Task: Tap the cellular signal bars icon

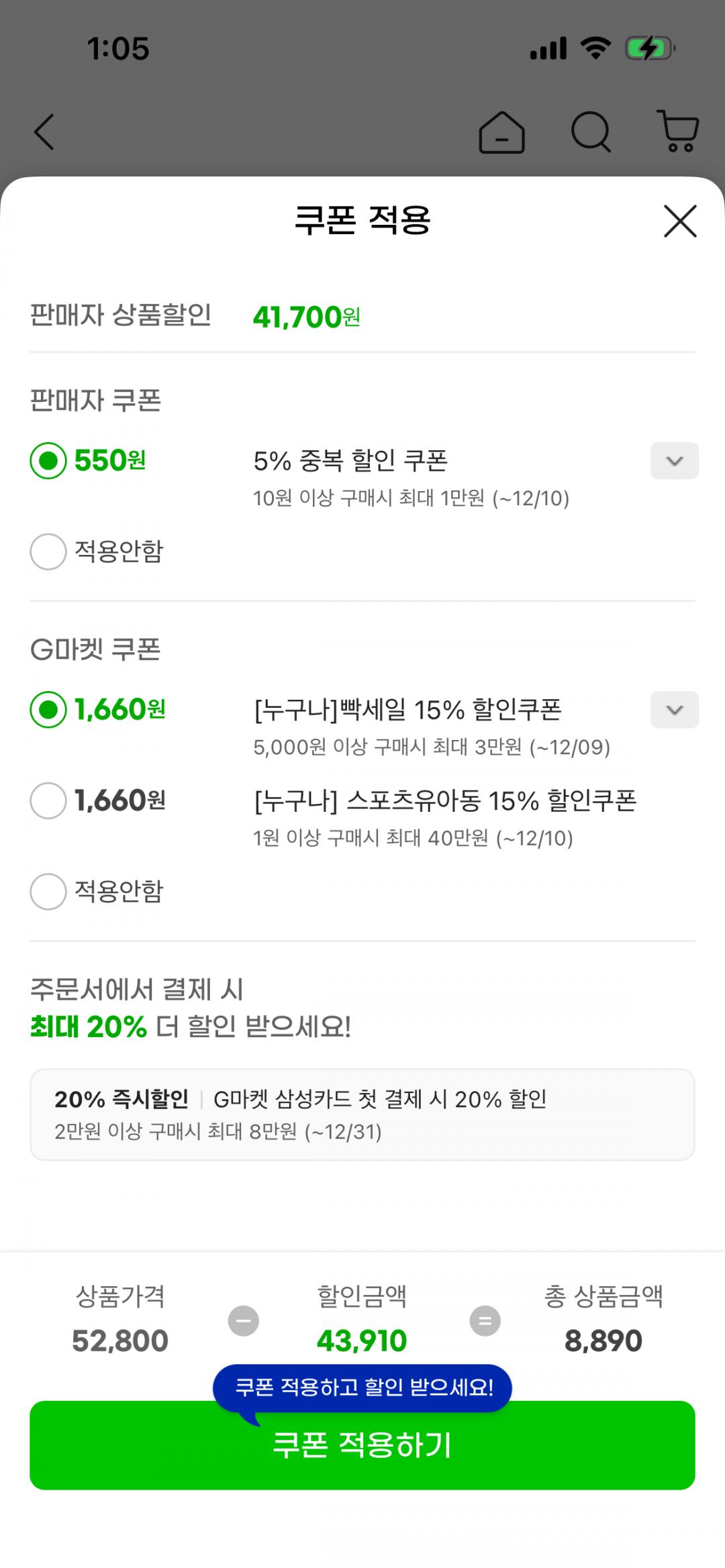Action: (x=548, y=49)
